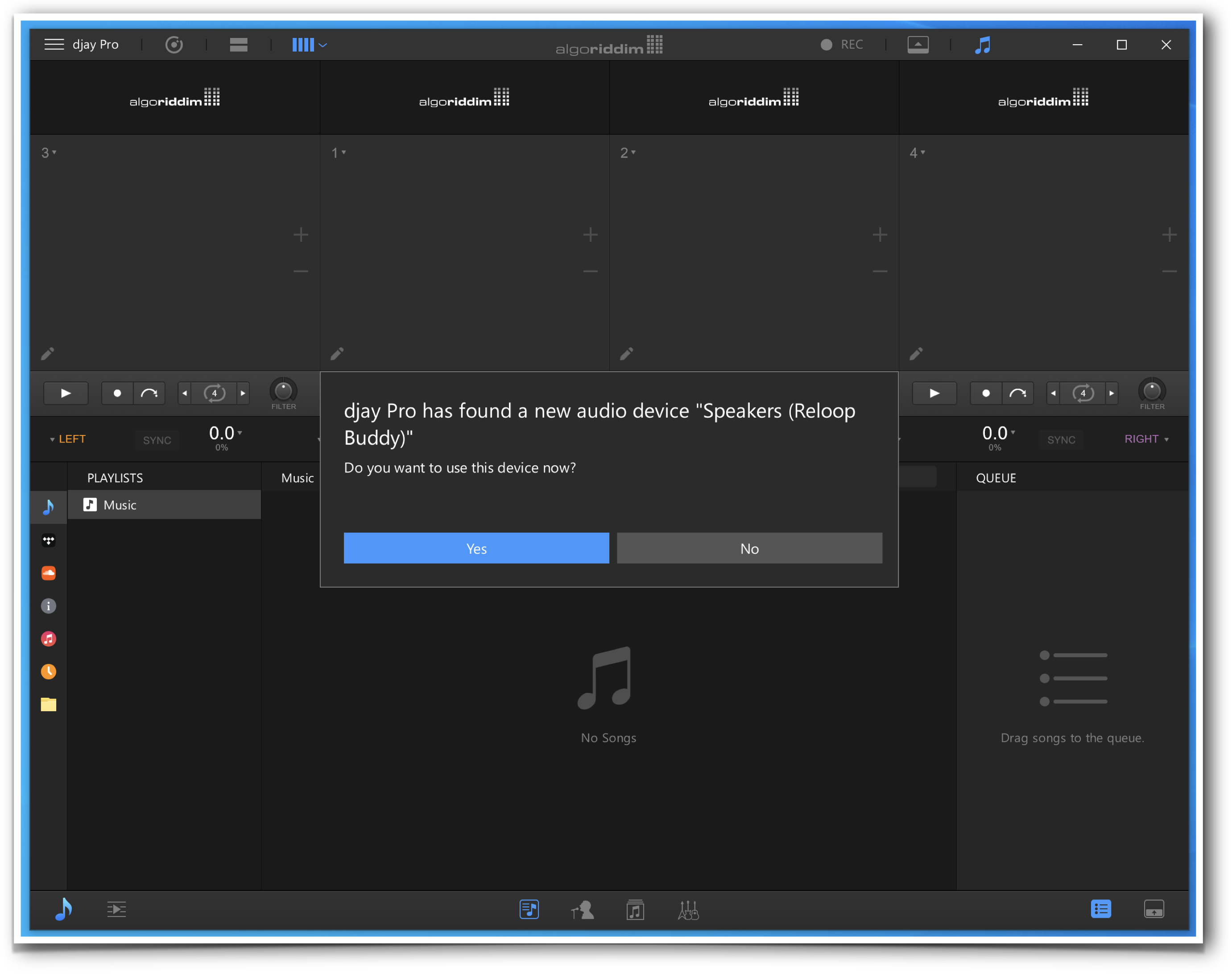Screen dimensions: 1232x978
Task: Open left deck 0.0 tempo dropdown
Action: tap(225, 433)
